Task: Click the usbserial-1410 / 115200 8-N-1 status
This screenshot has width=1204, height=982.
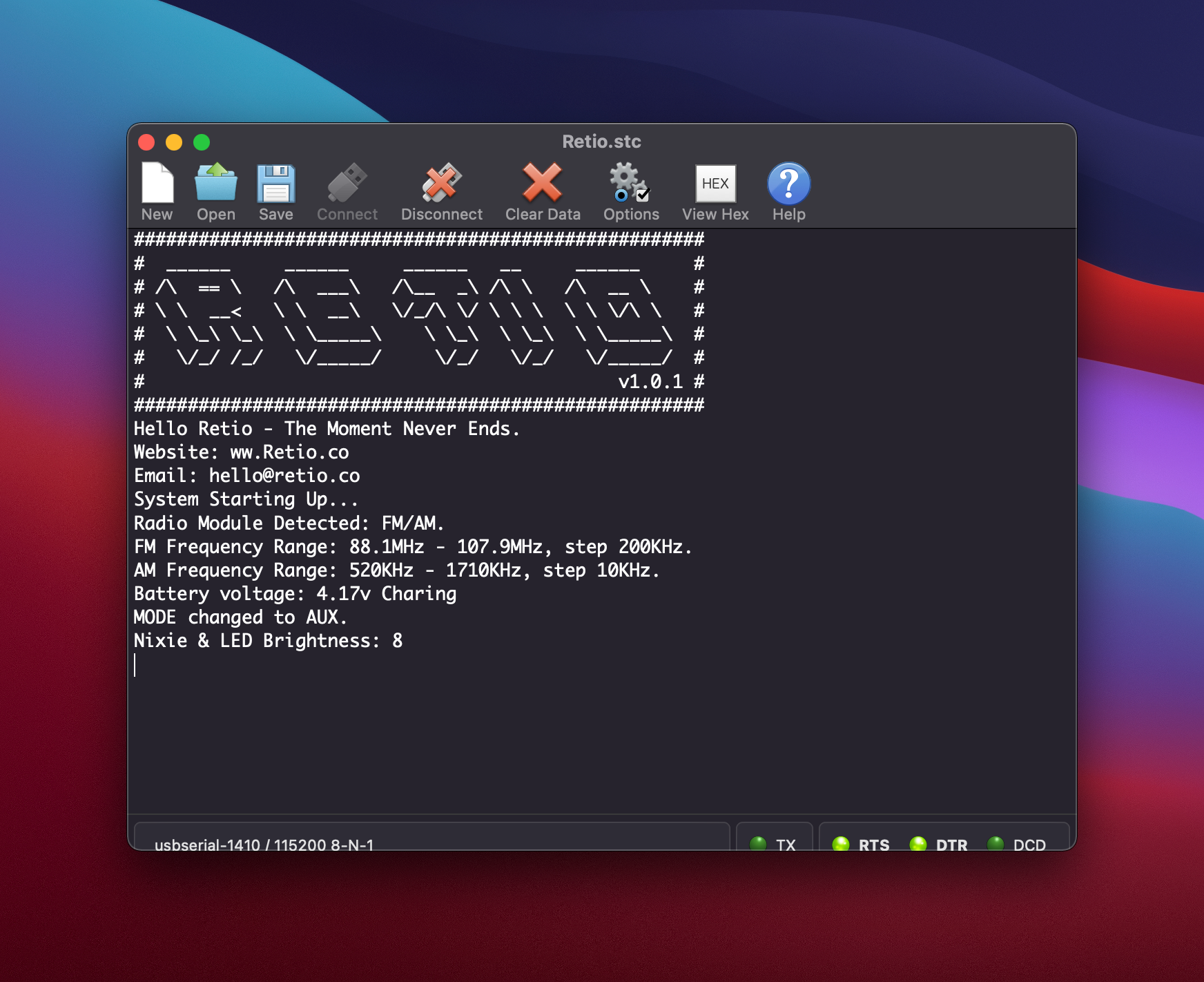Action: pyautogui.click(x=264, y=845)
